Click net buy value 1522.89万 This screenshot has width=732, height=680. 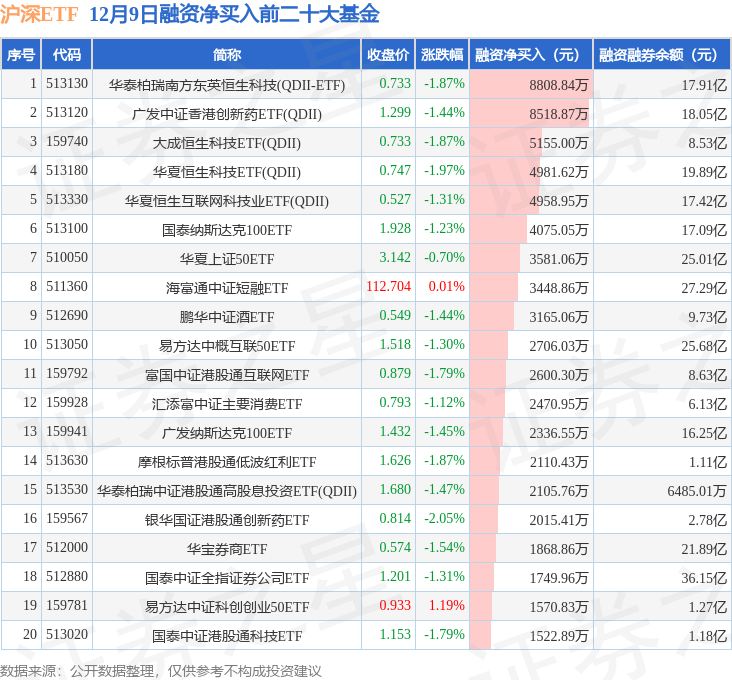click(x=558, y=635)
